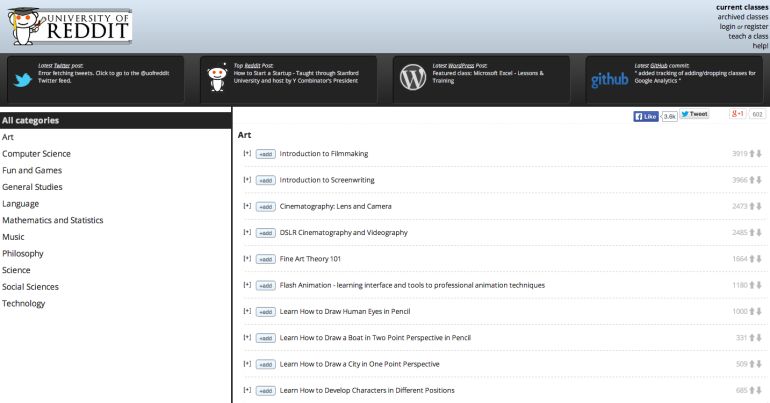The height and width of the screenshot is (403, 770).
Task: Upvote the Introduction to Filmmaking class
Action: click(x=752, y=154)
